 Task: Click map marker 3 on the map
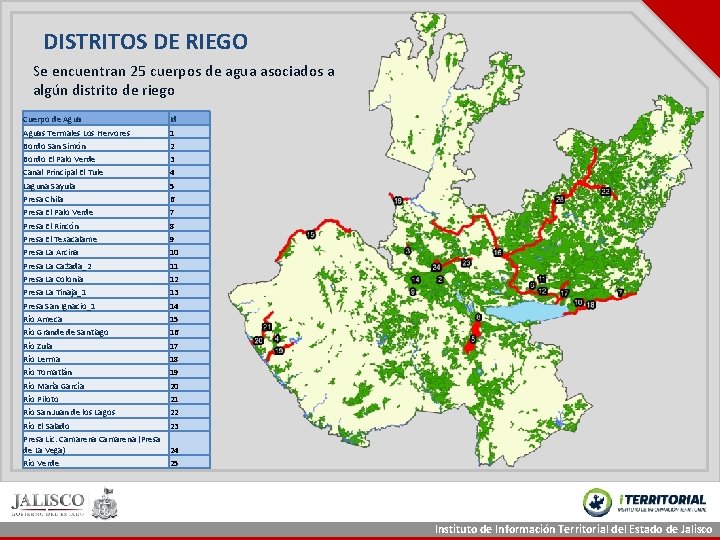pos(408,251)
